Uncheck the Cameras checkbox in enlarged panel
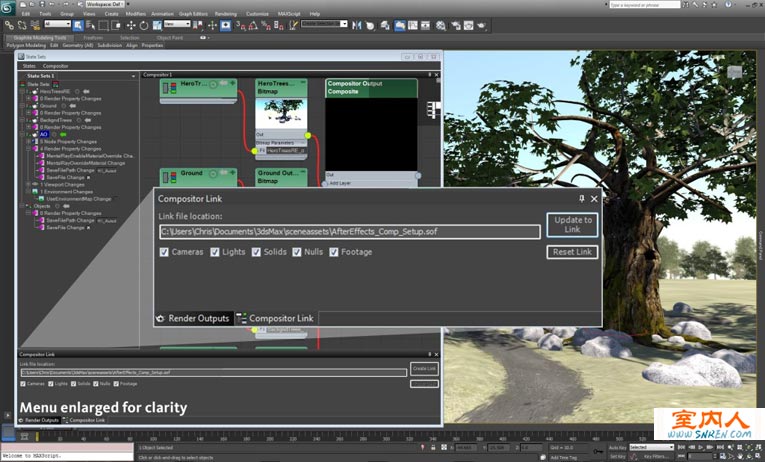The height and width of the screenshot is (462, 765). (x=165, y=252)
